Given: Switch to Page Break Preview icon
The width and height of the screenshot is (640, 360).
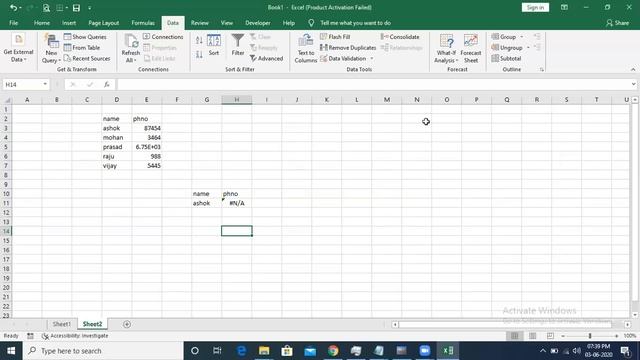Looking at the screenshot, I should pyautogui.click(x=550, y=336).
